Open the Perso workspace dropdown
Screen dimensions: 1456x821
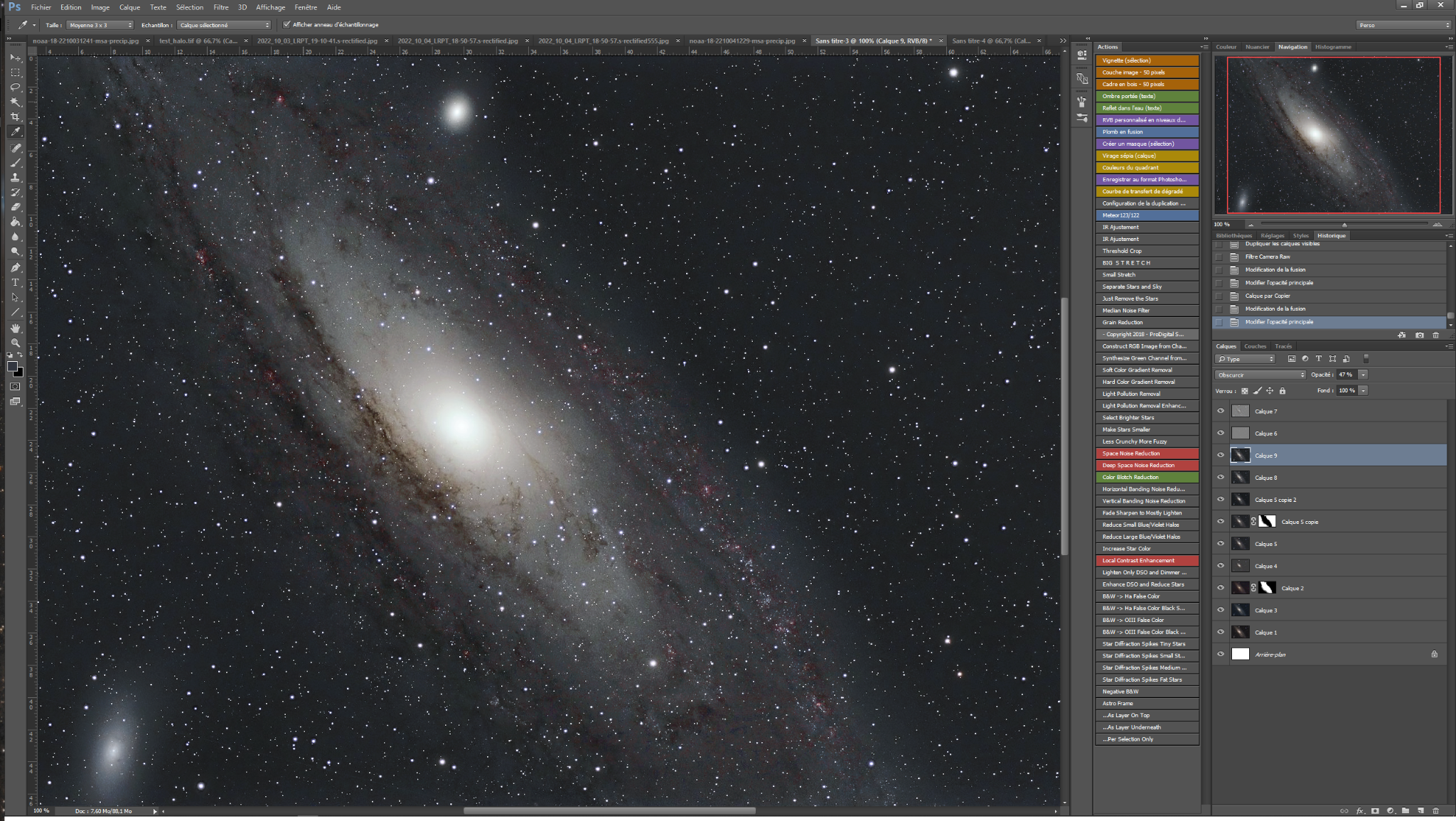[1403, 25]
